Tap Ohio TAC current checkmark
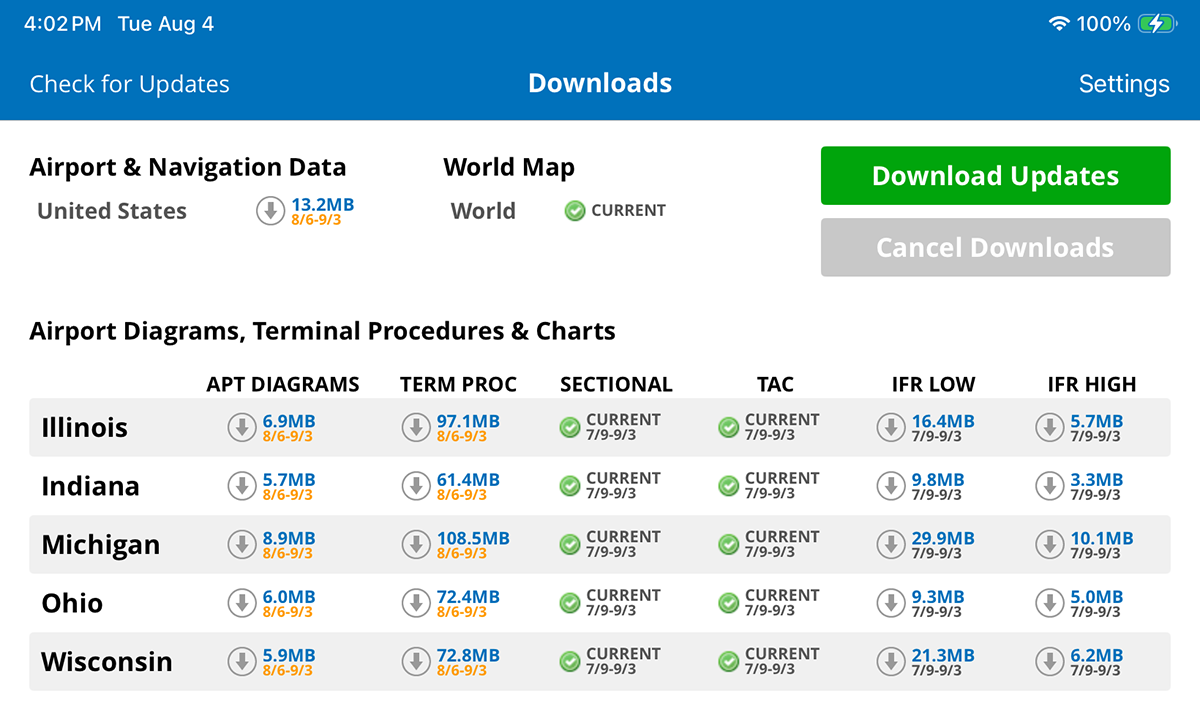 click(x=729, y=604)
